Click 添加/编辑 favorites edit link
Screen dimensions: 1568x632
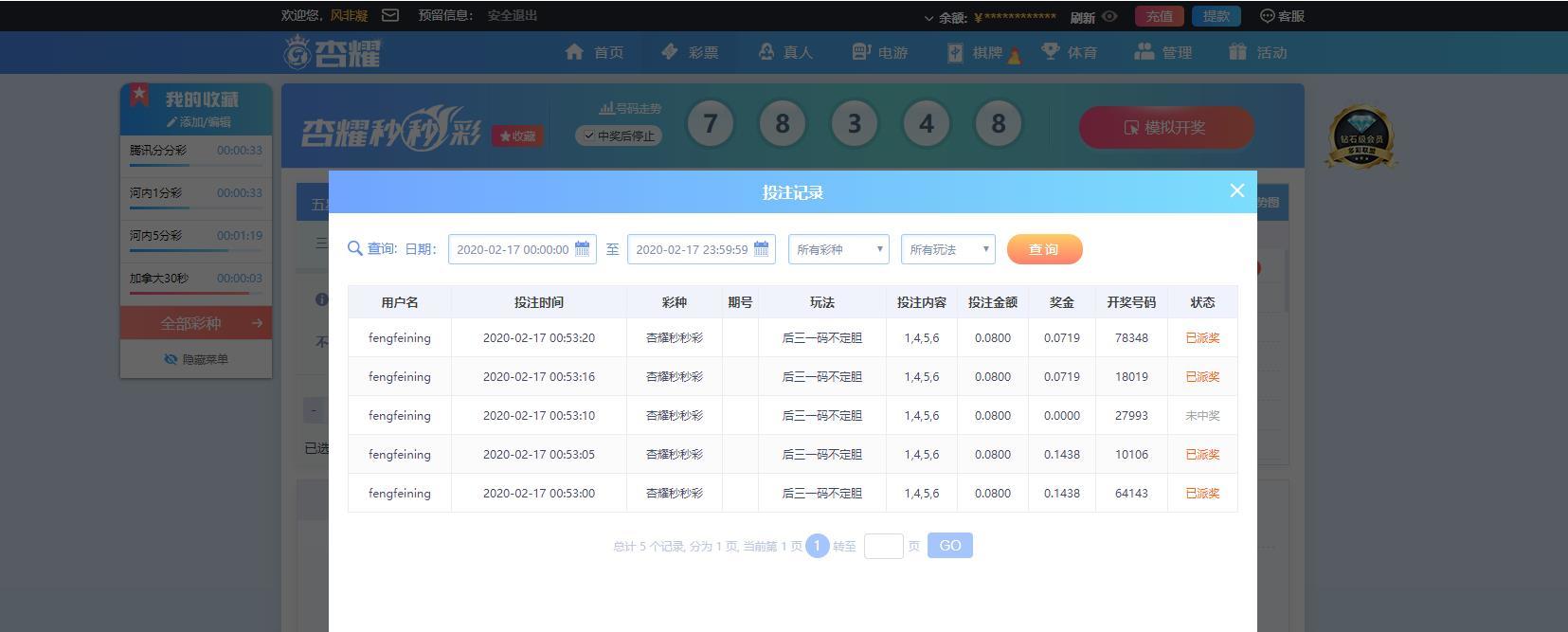coord(198,121)
